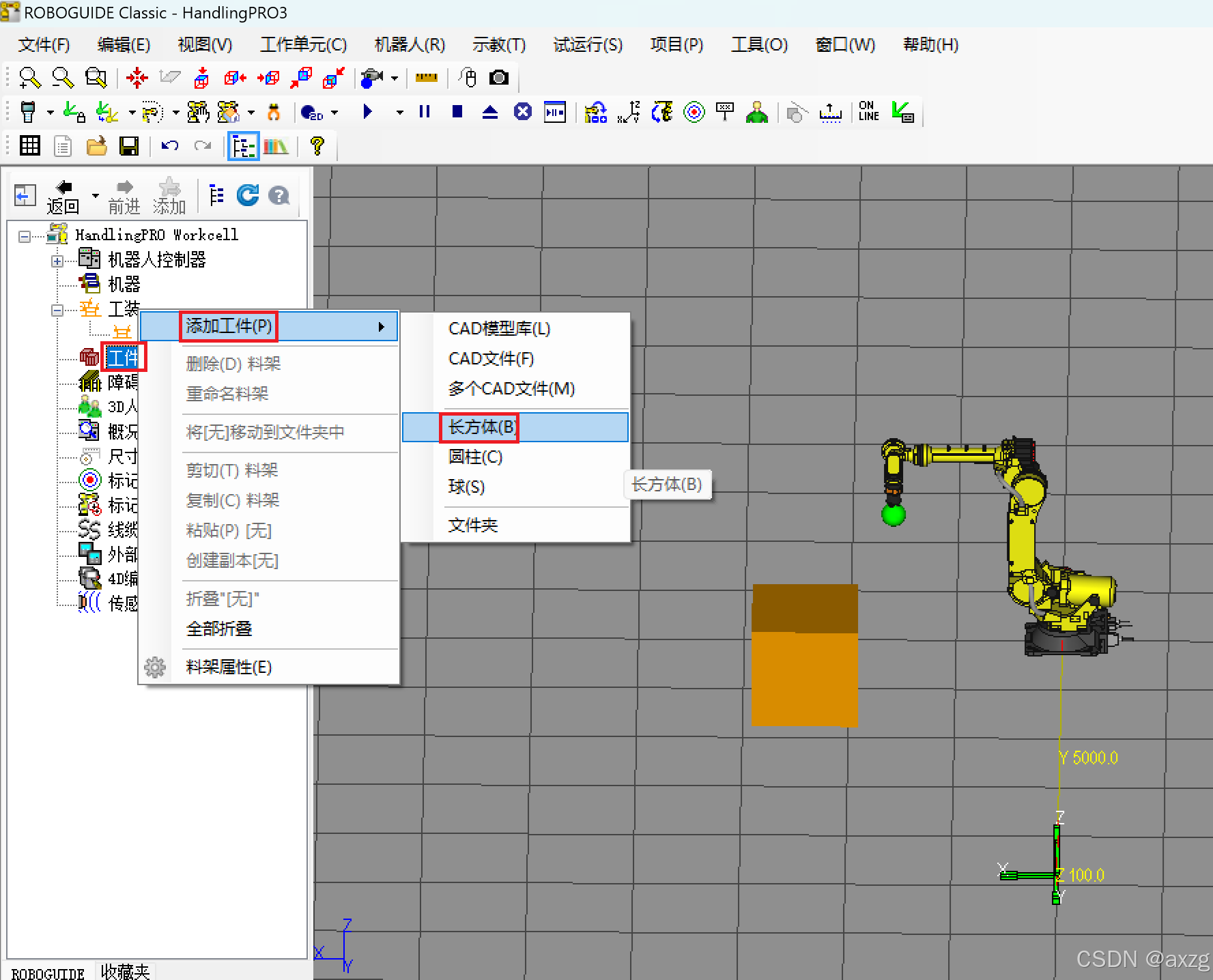
Task: Choose 长方体(B) from submenu
Action: [x=515, y=427]
